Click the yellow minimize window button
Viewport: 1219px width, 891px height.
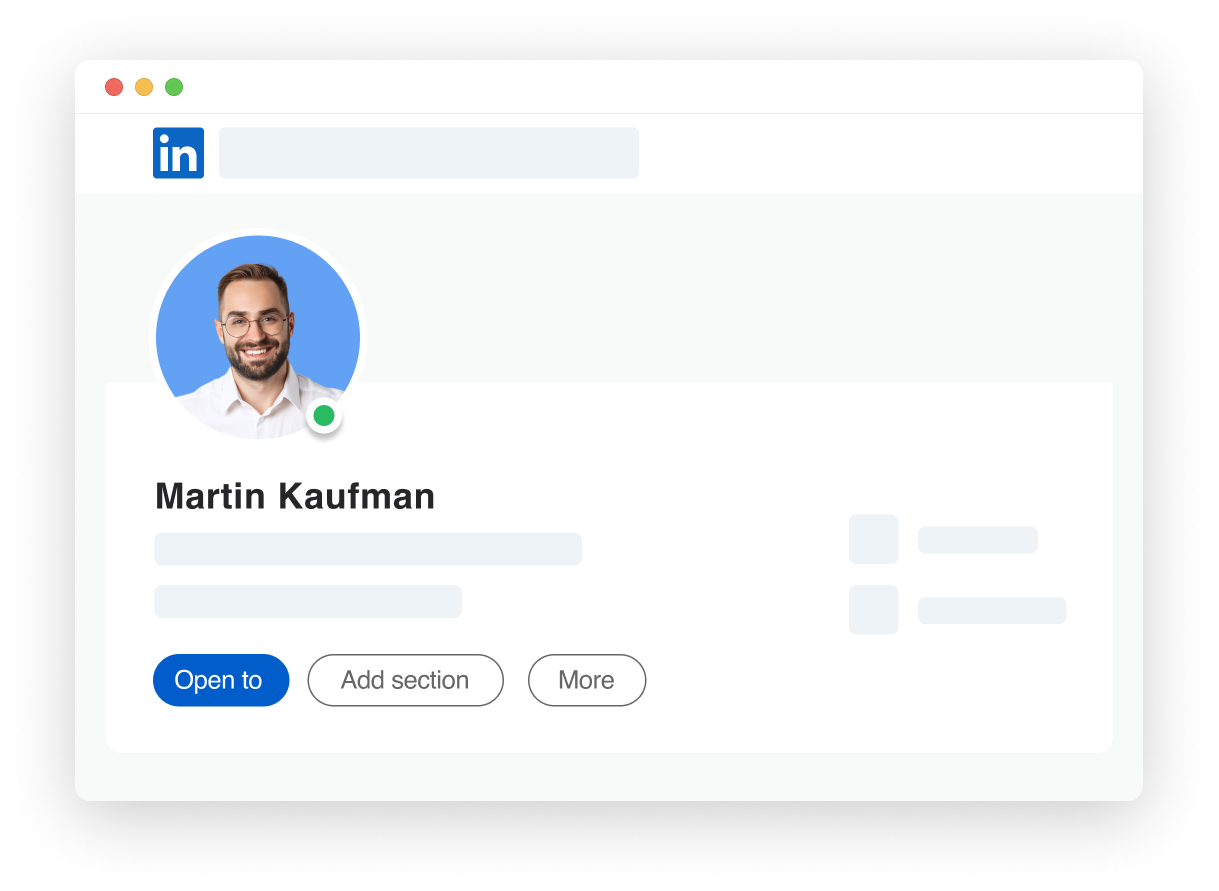144,87
